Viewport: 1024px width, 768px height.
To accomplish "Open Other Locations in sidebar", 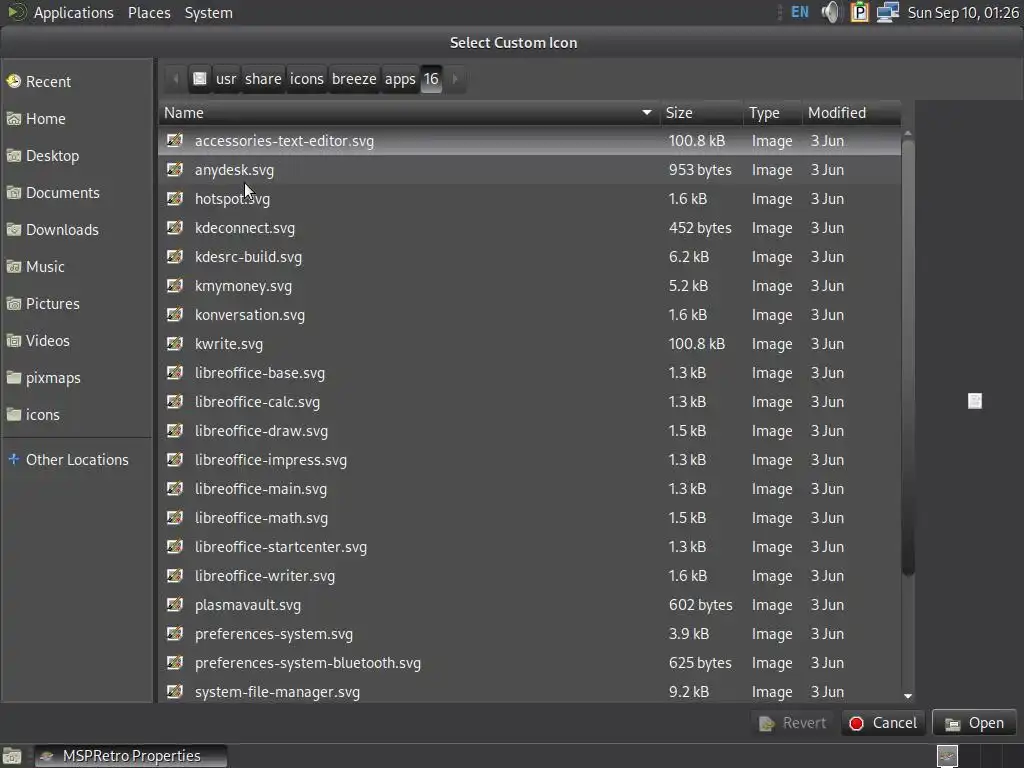I will (x=76, y=460).
